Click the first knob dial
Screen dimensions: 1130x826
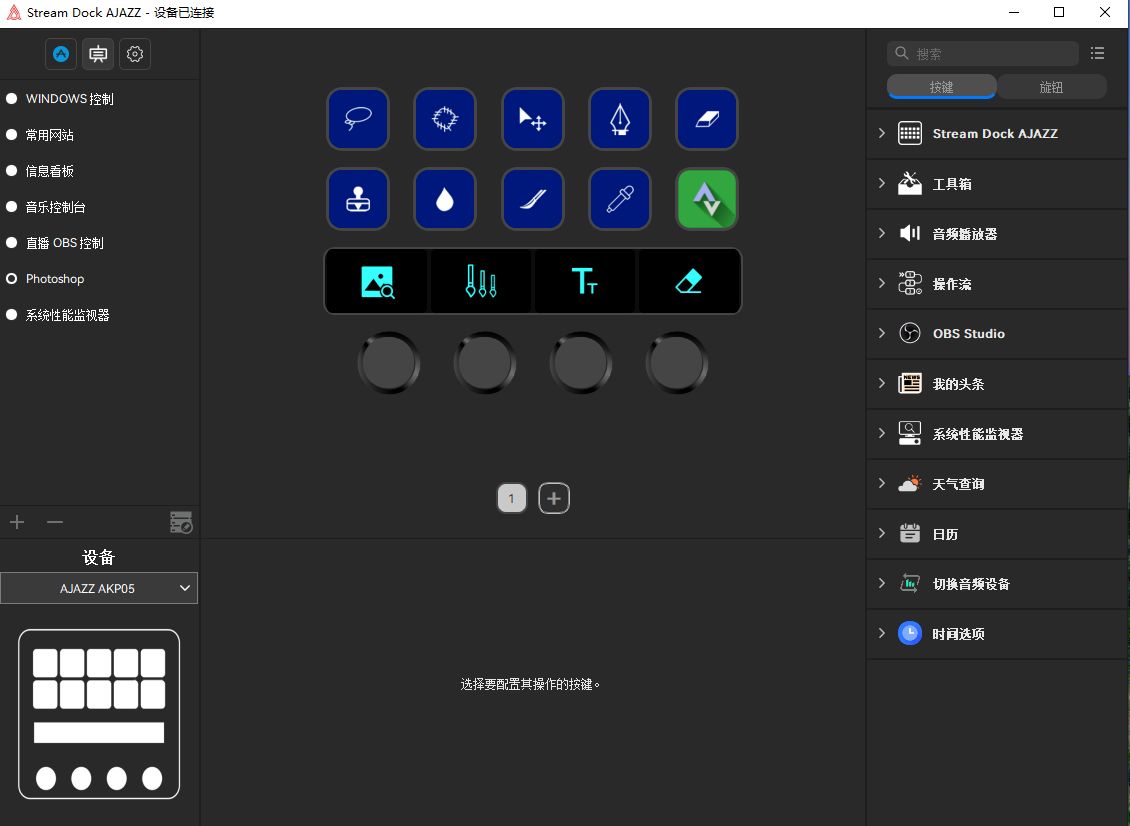pyautogui.click(x=389, y=363)
